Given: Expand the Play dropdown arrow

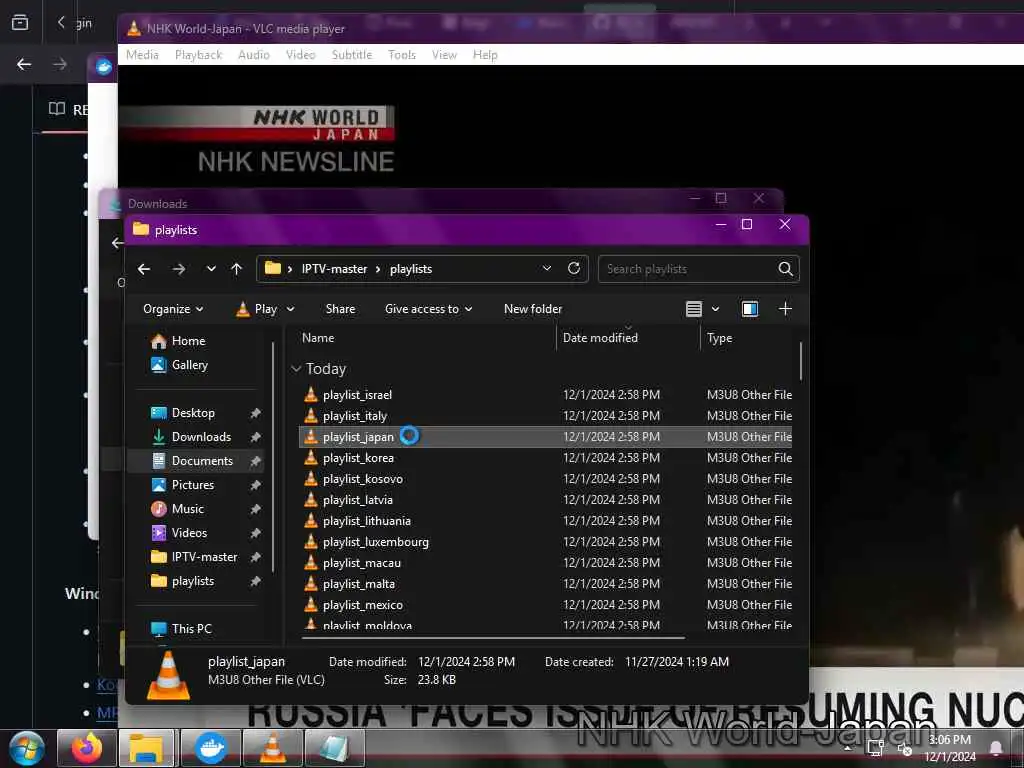Looking at the screenshot, I should click(291, 309).
